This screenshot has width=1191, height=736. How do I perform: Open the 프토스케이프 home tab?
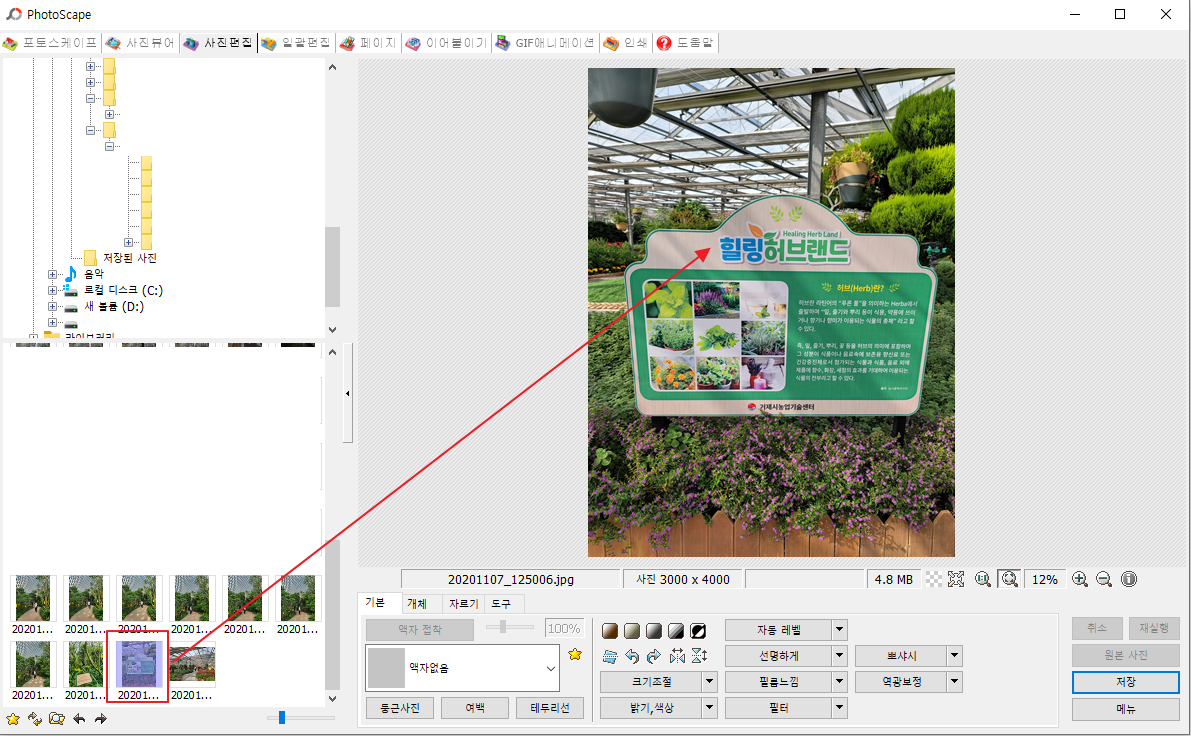[50, 43]
